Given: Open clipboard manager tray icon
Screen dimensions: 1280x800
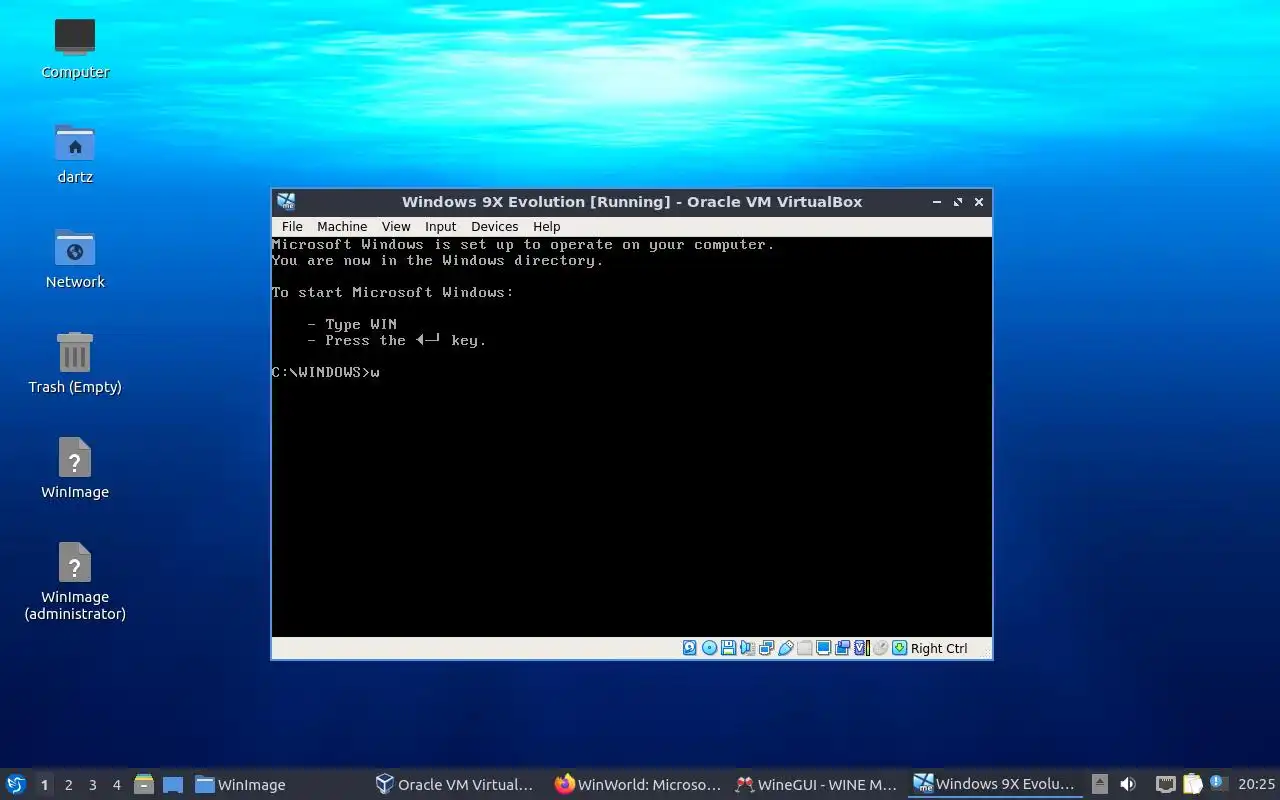Looking at the screenshot, I should click(x=1192, y=785).
